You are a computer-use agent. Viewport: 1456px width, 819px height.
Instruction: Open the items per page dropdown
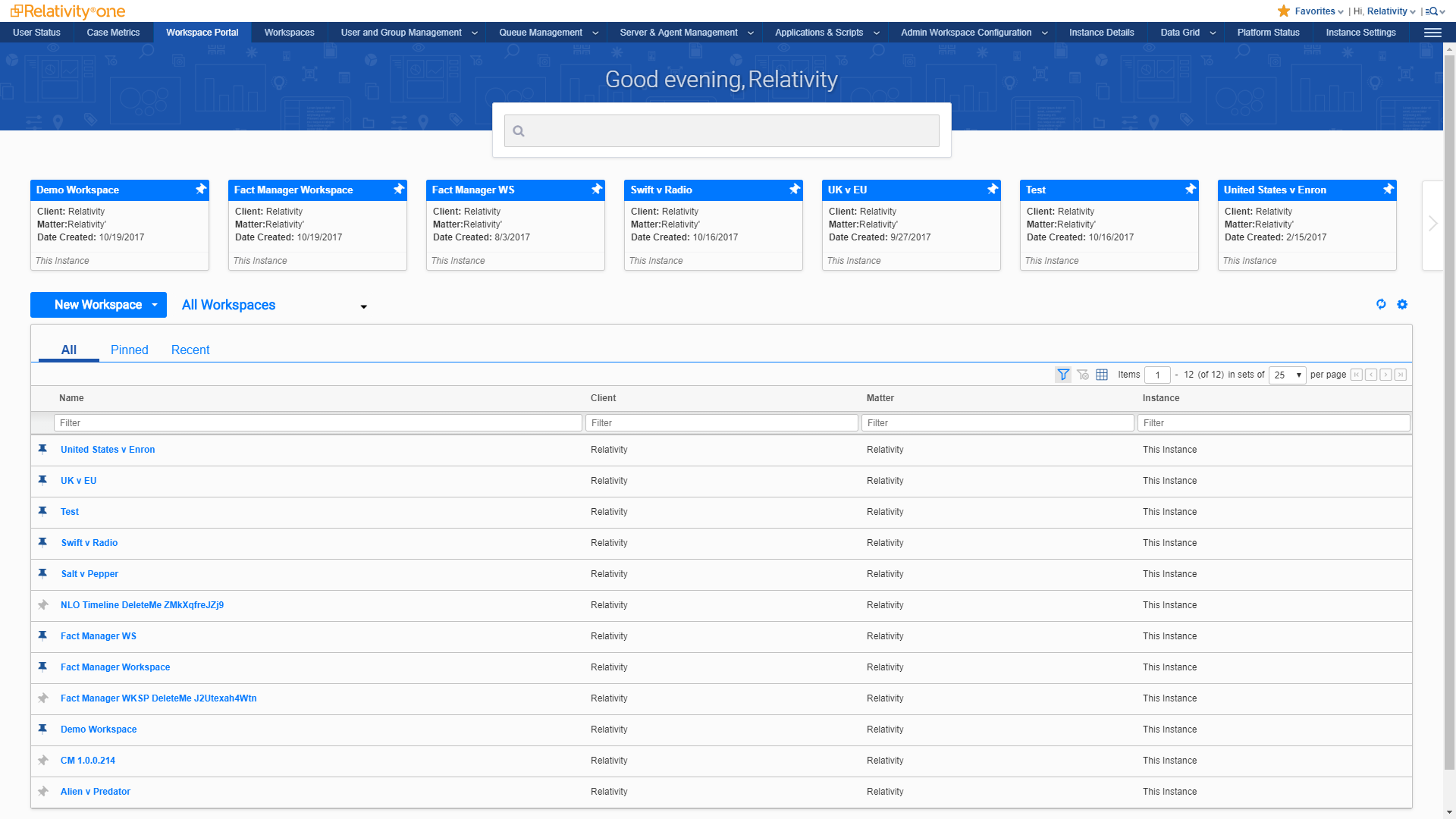pyautogui.click(x=1287, y=375)
